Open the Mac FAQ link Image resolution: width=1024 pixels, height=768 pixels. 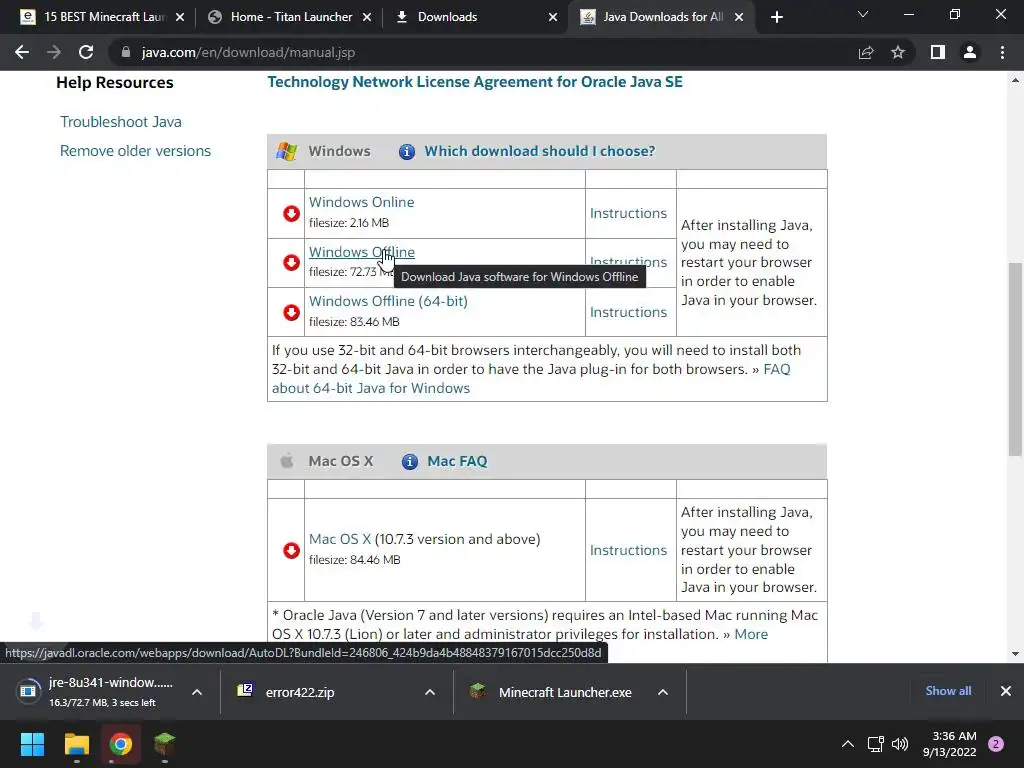[x=457, y=462]
